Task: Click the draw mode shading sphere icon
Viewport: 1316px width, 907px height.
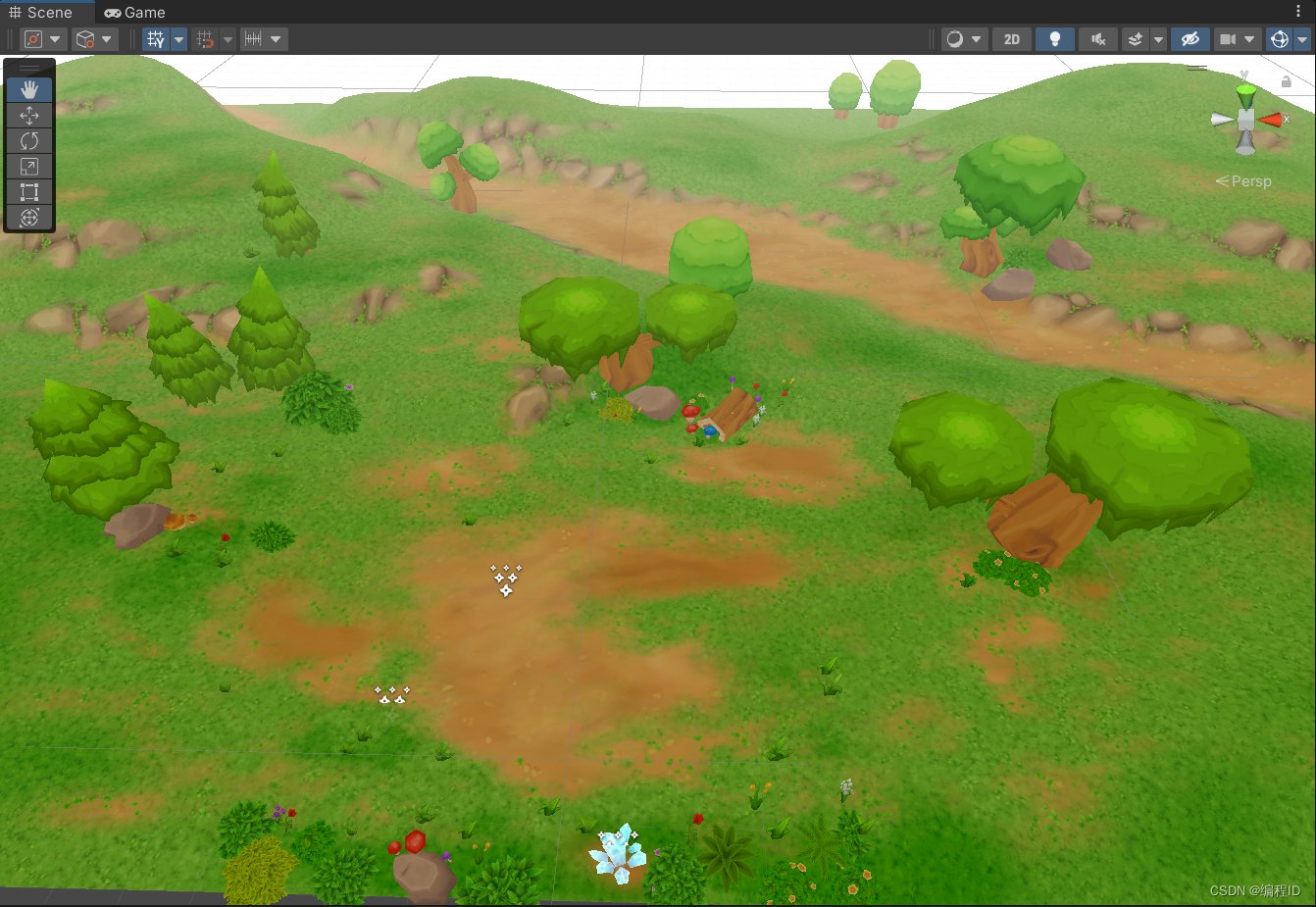Action: click(x=954, y=39)
